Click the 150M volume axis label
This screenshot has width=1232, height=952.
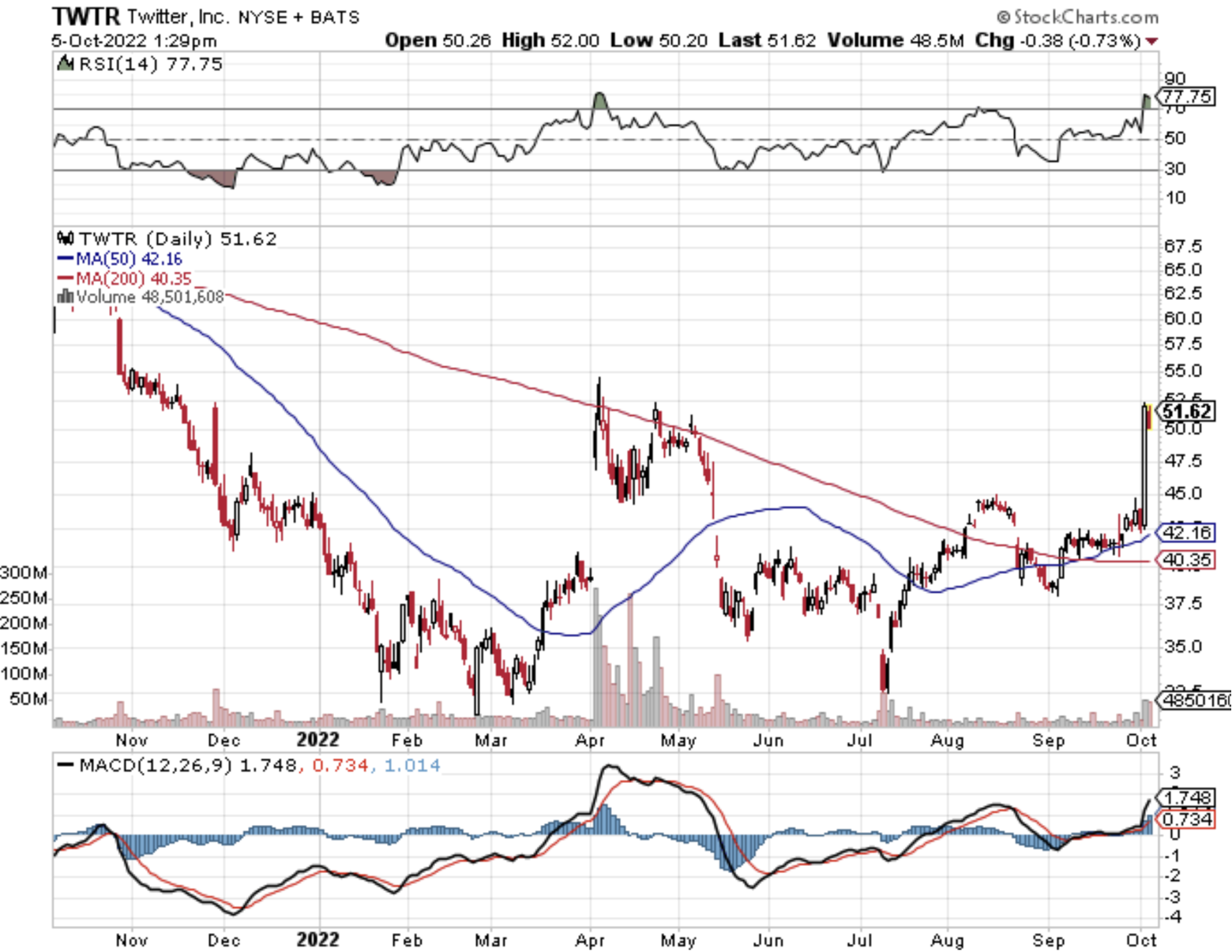[24, 648]
